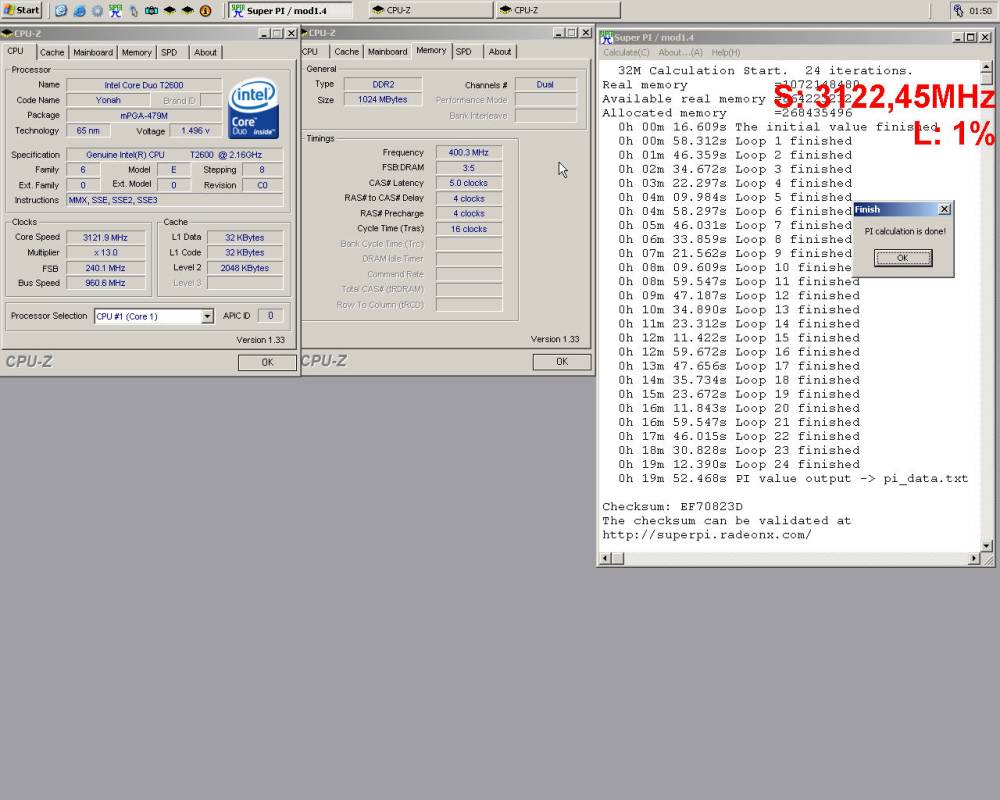Click Super PI horizontal scrollbar left arrow
The image size is (1000, 800).
[606, 559]
